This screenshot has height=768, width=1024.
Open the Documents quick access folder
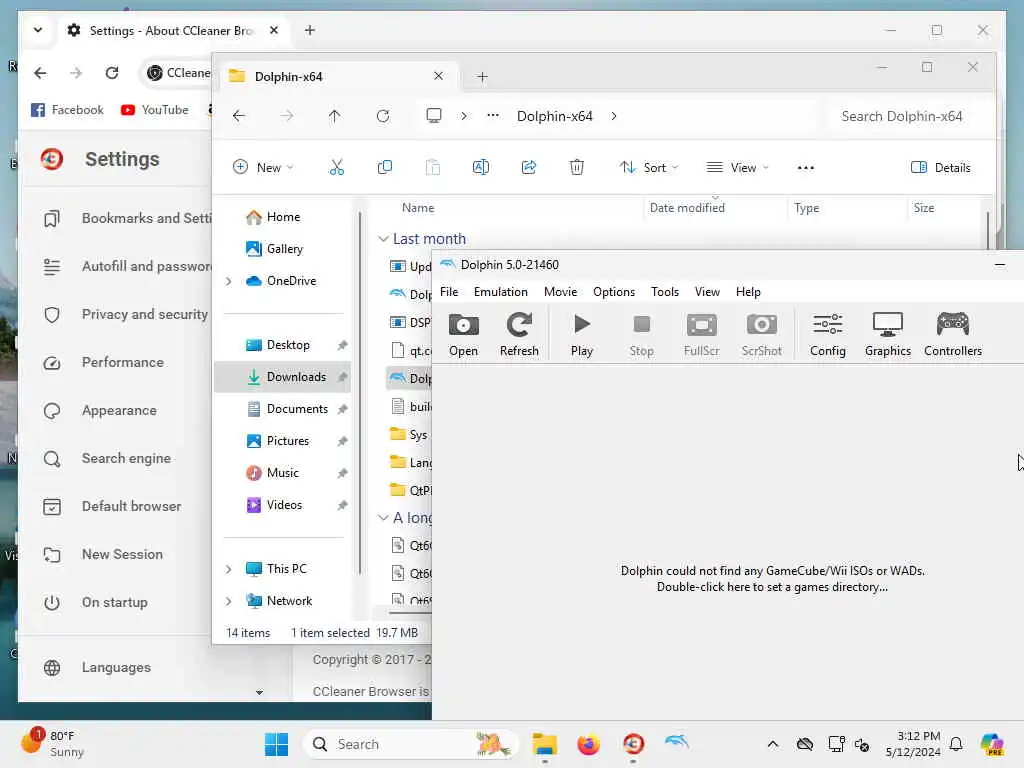tap(283, 409)
